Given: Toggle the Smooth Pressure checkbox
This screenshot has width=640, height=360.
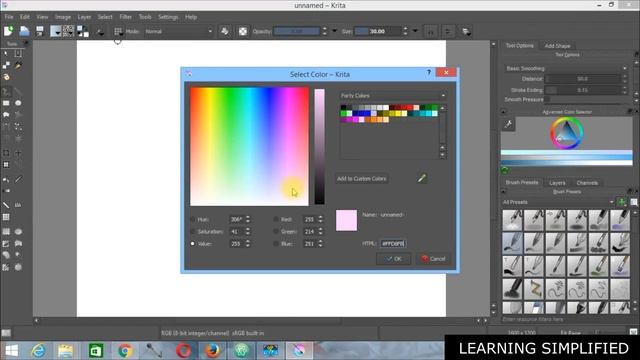Looking at the screenshot, I should click(x=547, y=99).
